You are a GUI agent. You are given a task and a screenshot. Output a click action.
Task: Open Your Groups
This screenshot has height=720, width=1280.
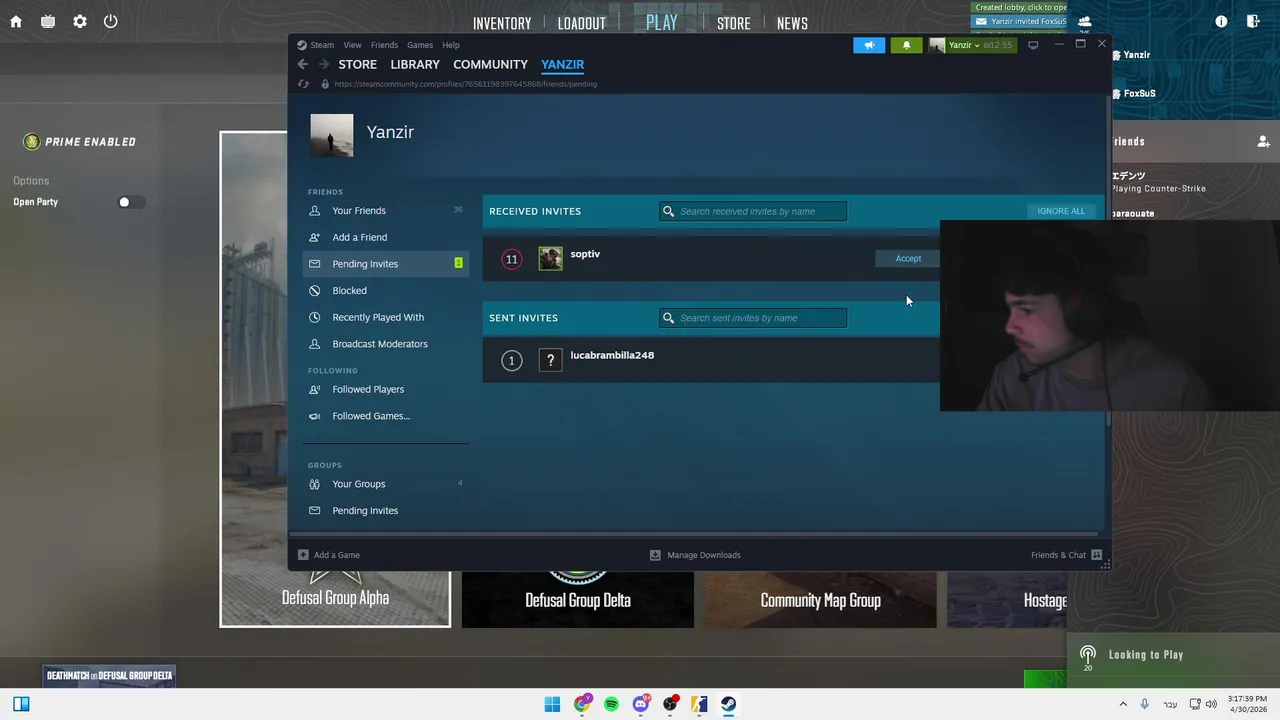click(x=386, y=484)
